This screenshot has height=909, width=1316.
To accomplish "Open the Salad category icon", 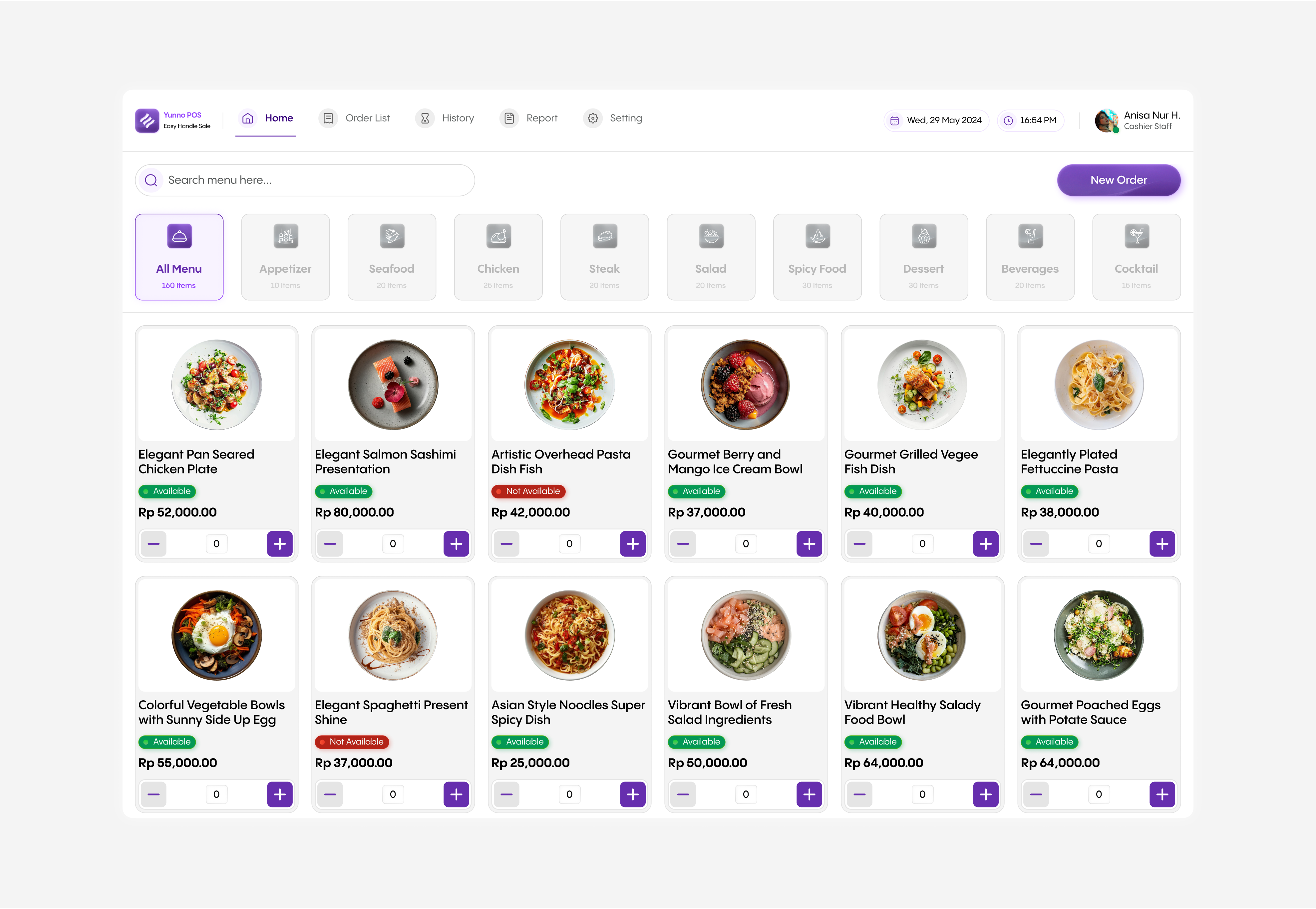I will 710,236.
